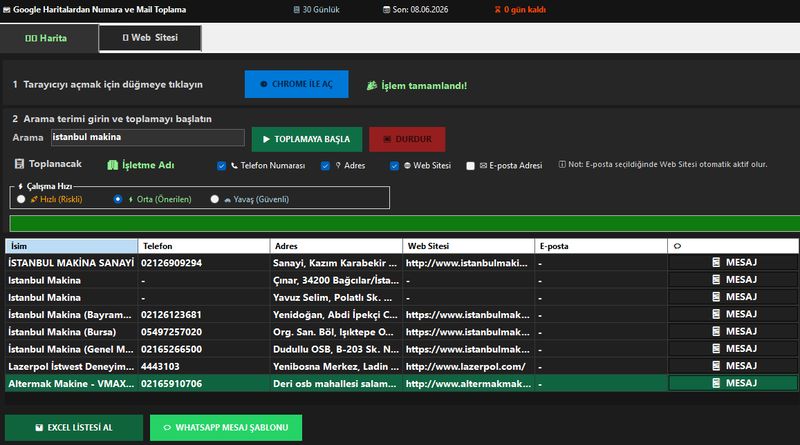
Task: Open the Web Sitesi tab
Action: pos(150,38)
